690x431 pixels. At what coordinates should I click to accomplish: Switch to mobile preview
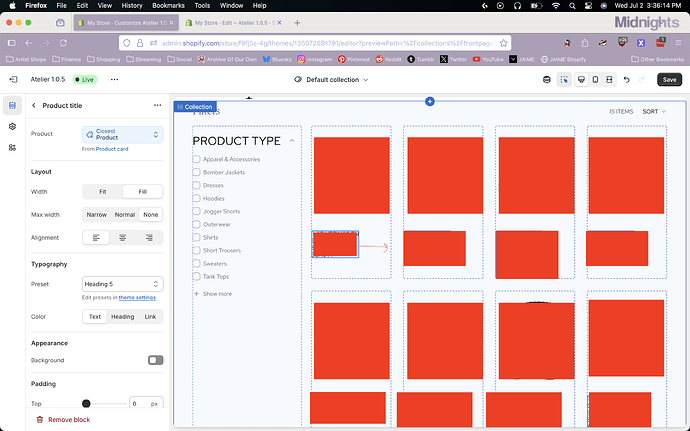point(596,80)
